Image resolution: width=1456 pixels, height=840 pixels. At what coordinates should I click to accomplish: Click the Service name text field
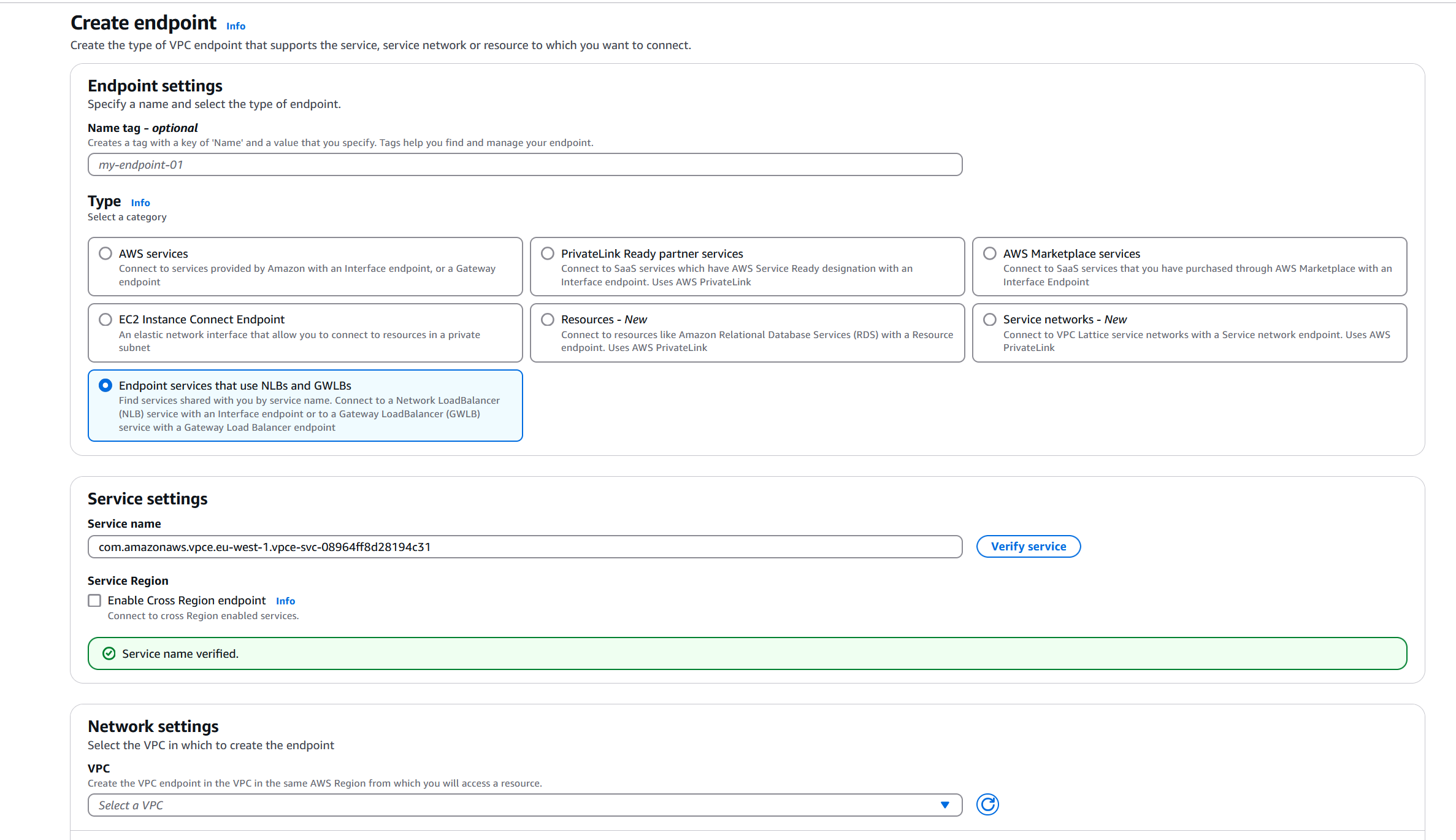coord(525,547)
